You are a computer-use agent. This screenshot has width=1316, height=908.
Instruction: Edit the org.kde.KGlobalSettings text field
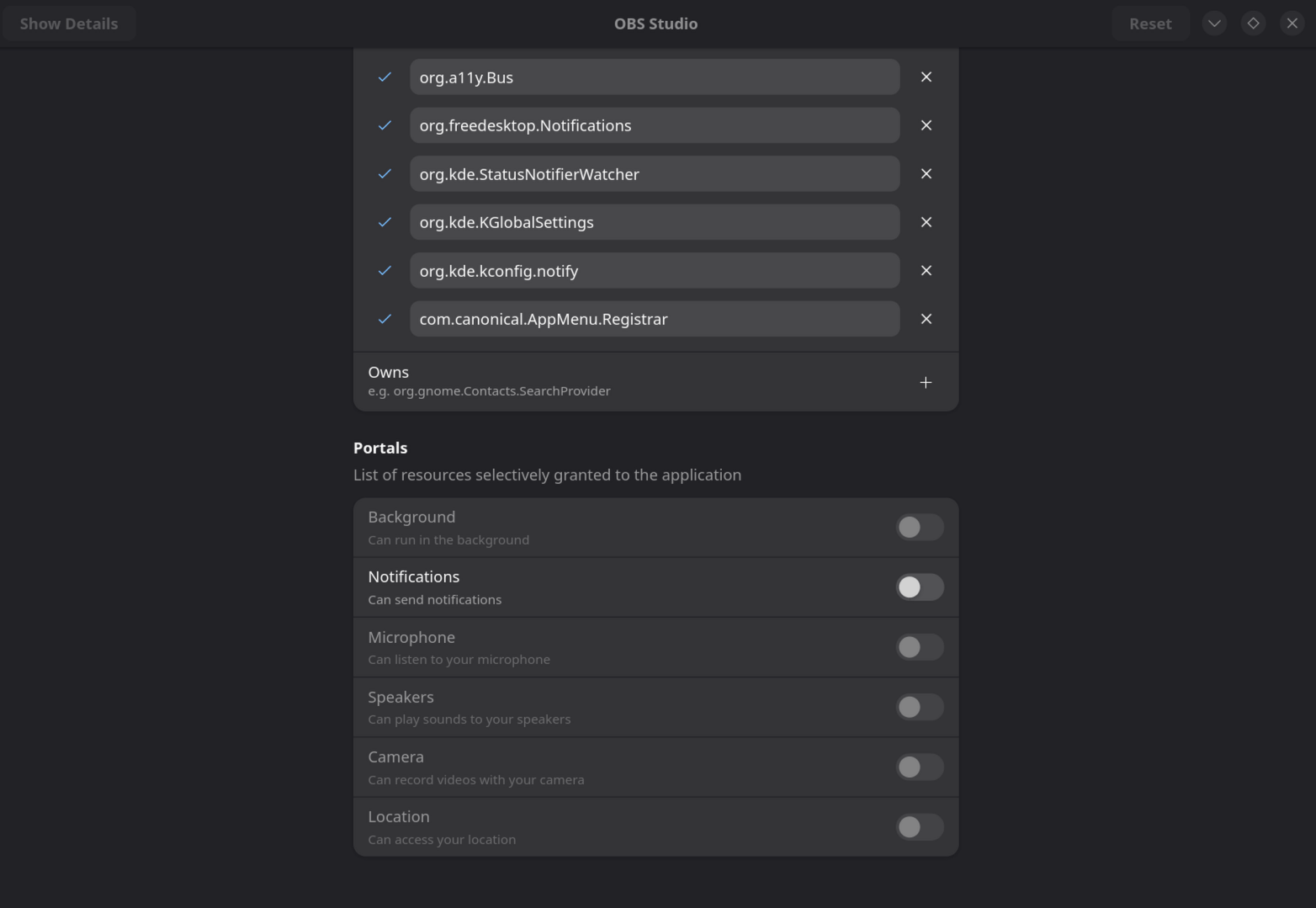point(655,222)
